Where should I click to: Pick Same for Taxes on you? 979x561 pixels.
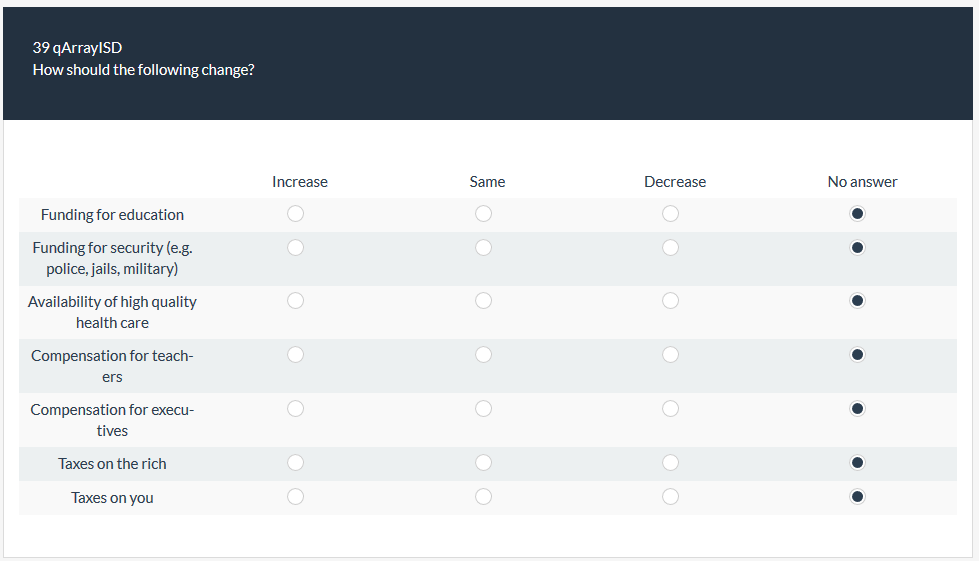coord(483,497)
